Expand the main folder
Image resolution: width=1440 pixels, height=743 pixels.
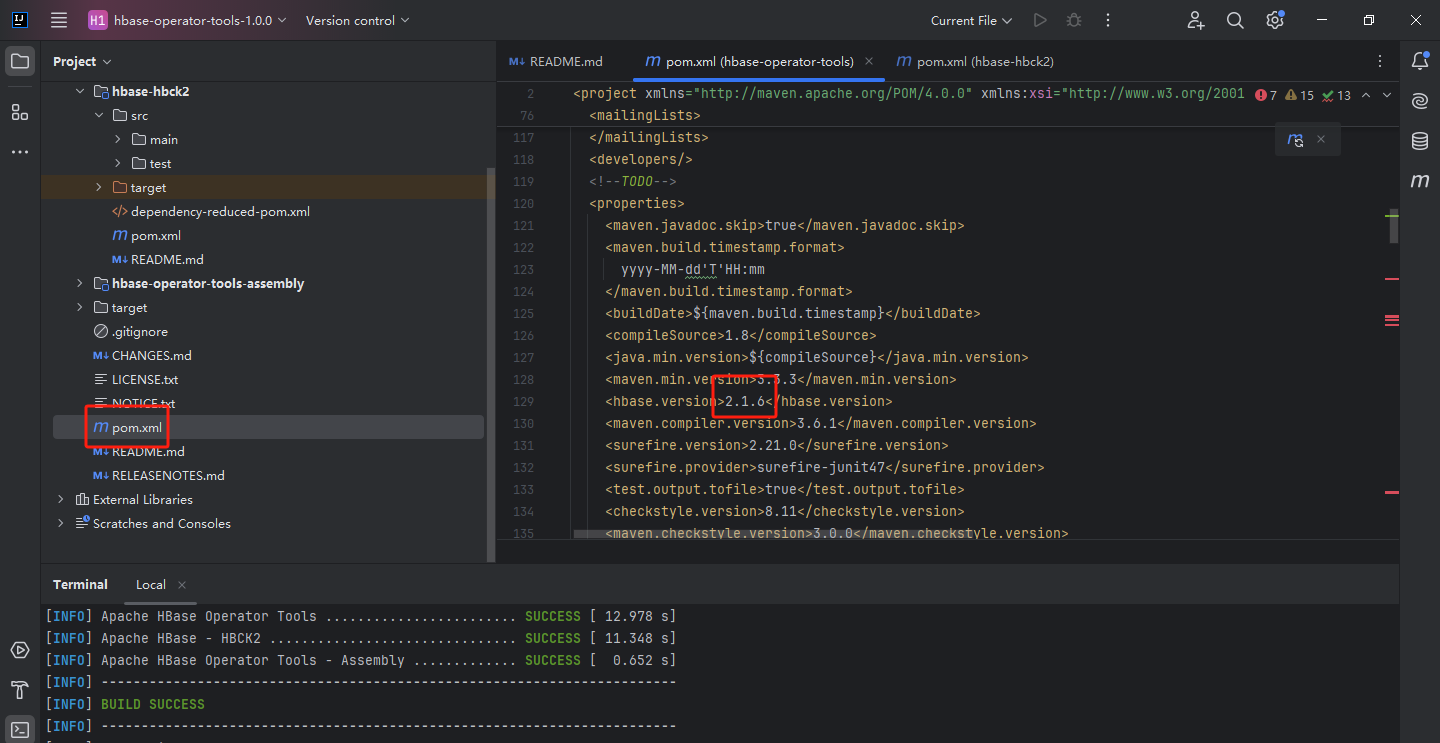[x=118, y=139]
